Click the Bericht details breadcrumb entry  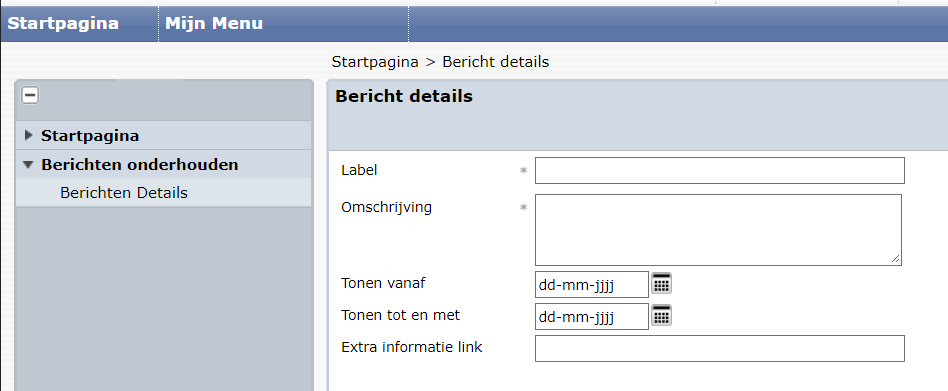496,62
